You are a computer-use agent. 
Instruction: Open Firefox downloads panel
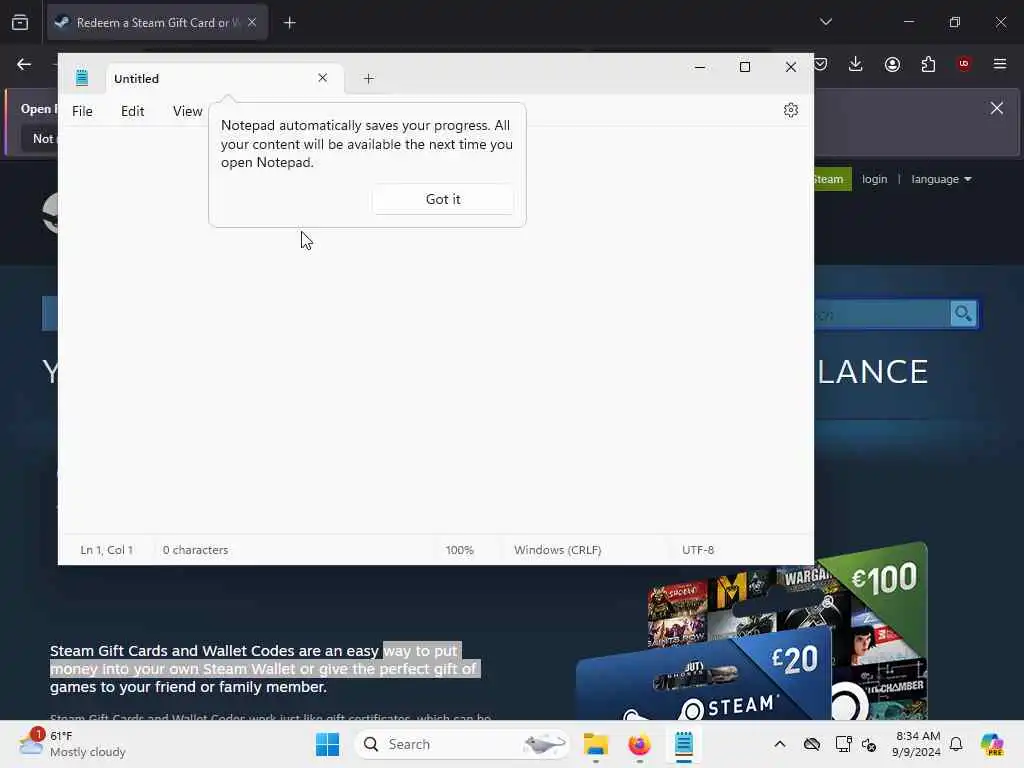click(856, 64)
